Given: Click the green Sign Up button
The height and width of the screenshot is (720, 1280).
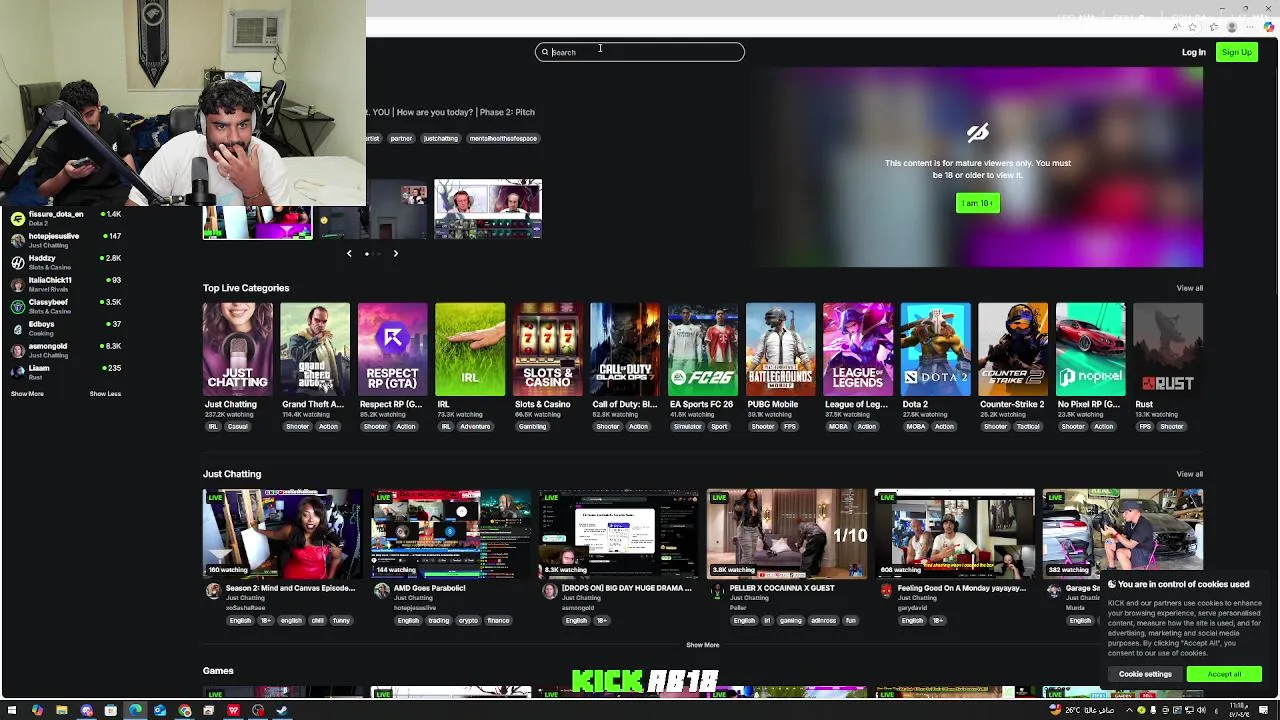Looking at the screenshot, I should 1236,52.
